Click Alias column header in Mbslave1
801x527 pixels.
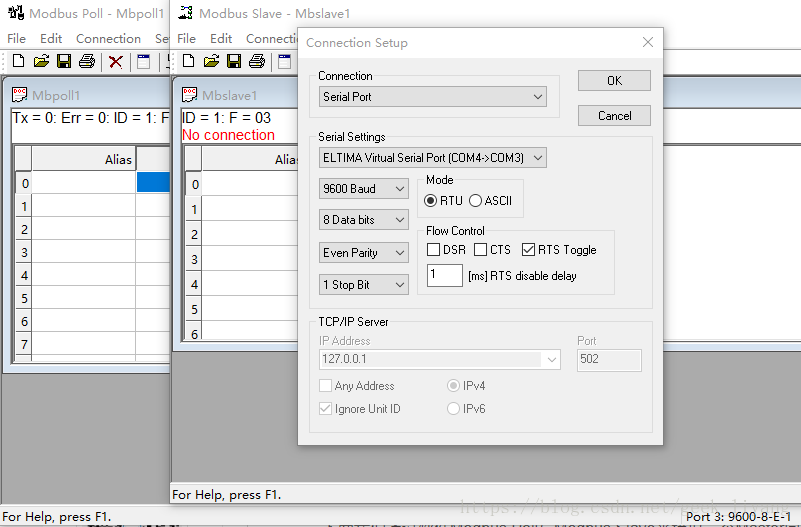[250, 159]
